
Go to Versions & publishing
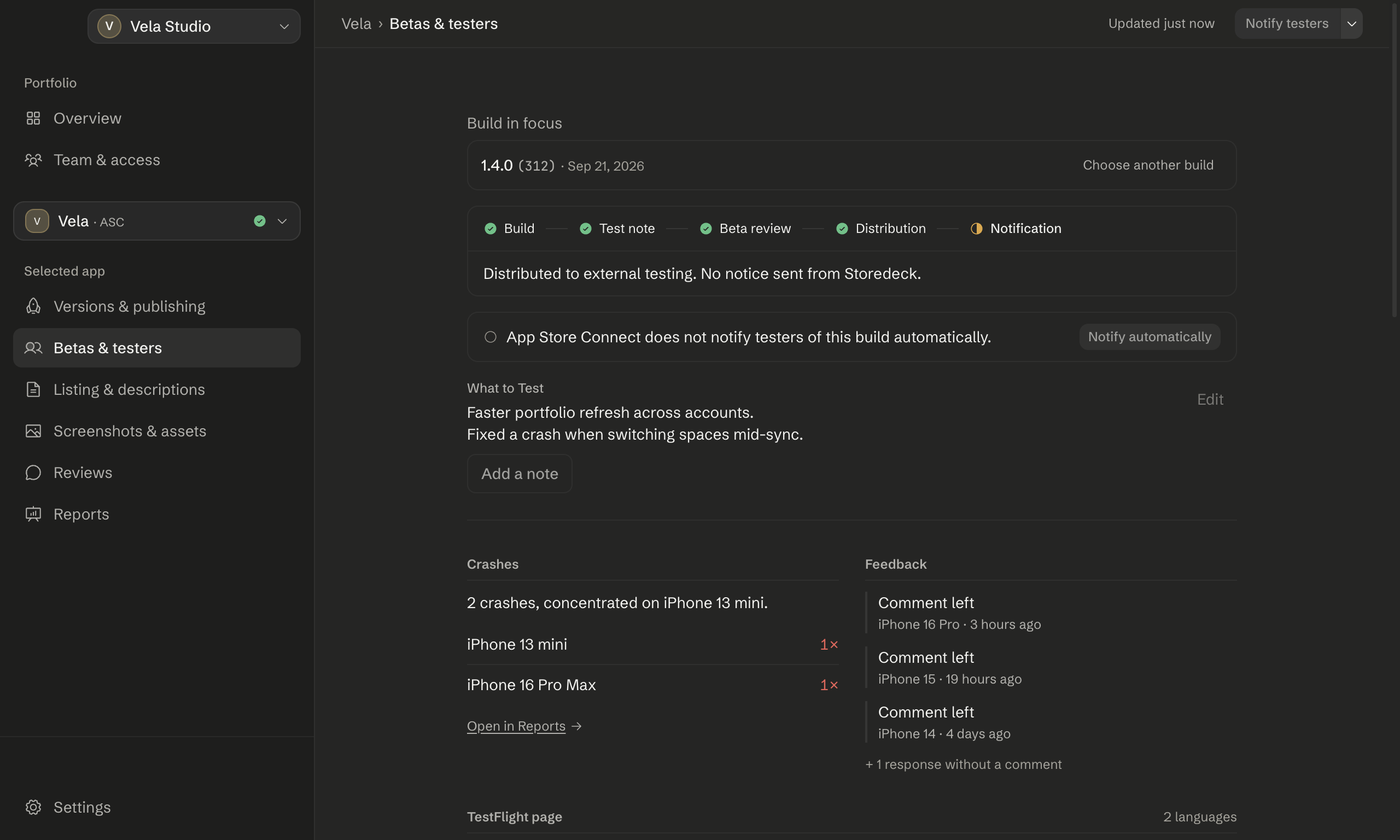157,306
